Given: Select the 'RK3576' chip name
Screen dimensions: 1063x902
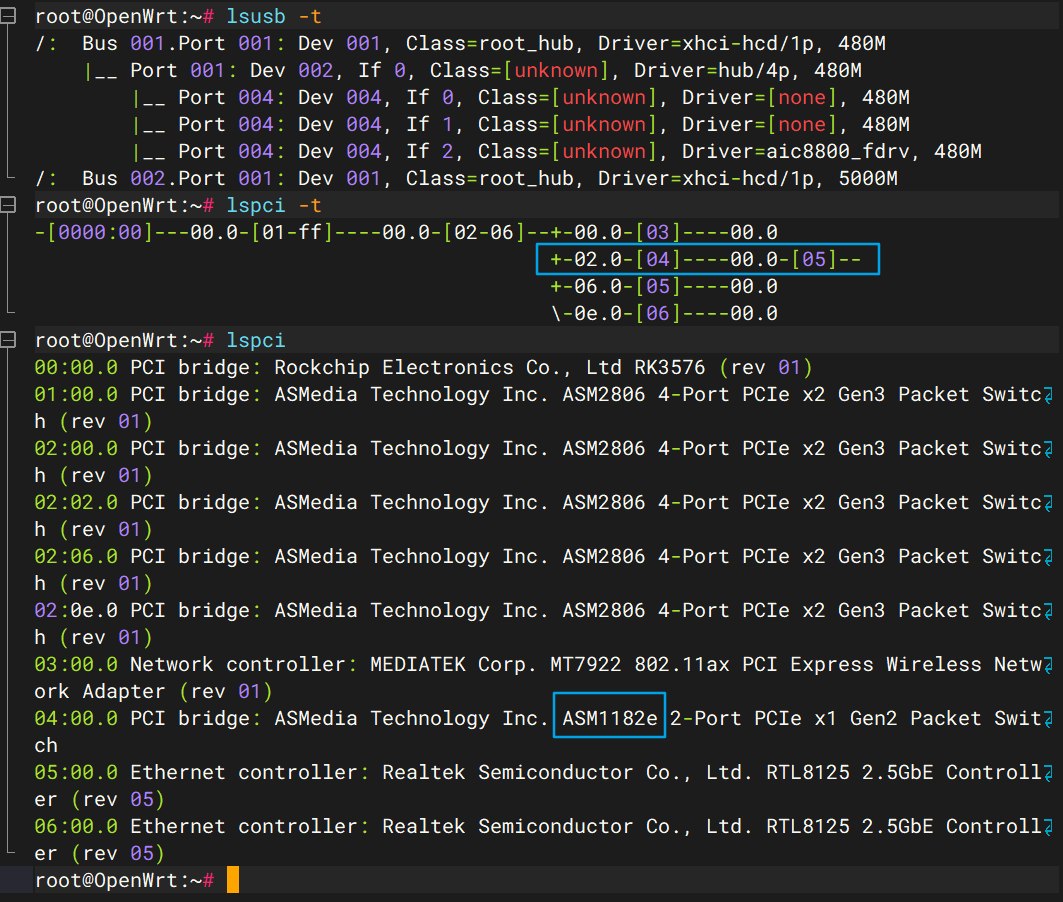Looking at the screenshot, I should (x=669, y=367).
